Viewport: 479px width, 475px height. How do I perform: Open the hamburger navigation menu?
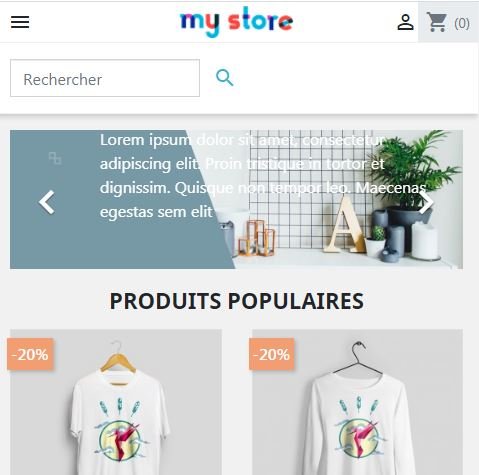pyautogui.click(x=20, y=22)
